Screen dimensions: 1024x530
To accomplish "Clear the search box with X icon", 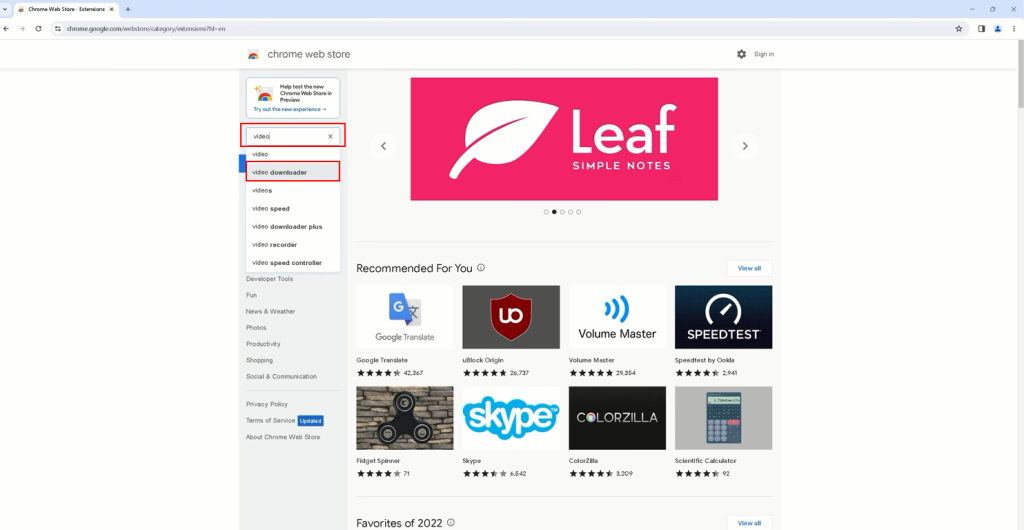I will [330, 136].
